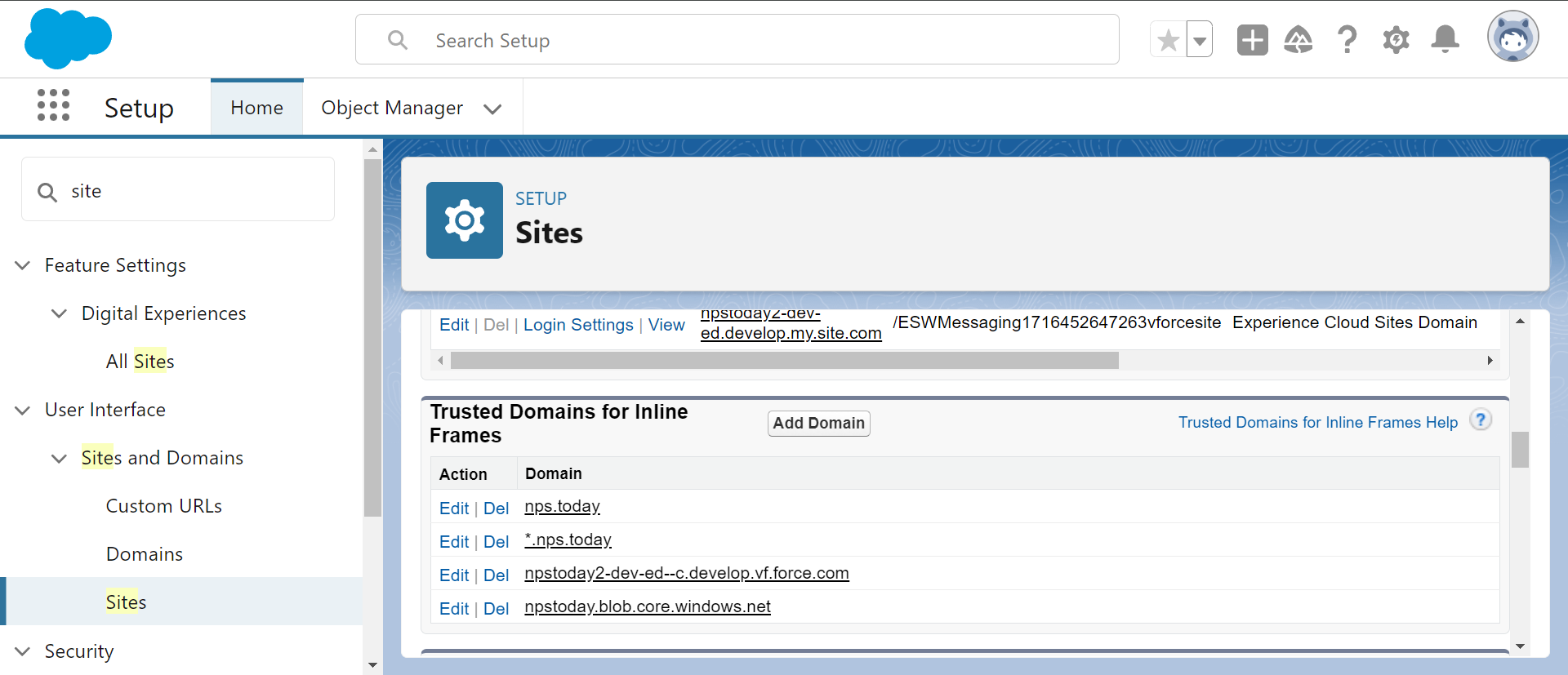Click the Quick Find box containing 'site'
This screenshot has height=675, width=1568.
point(178,189)
